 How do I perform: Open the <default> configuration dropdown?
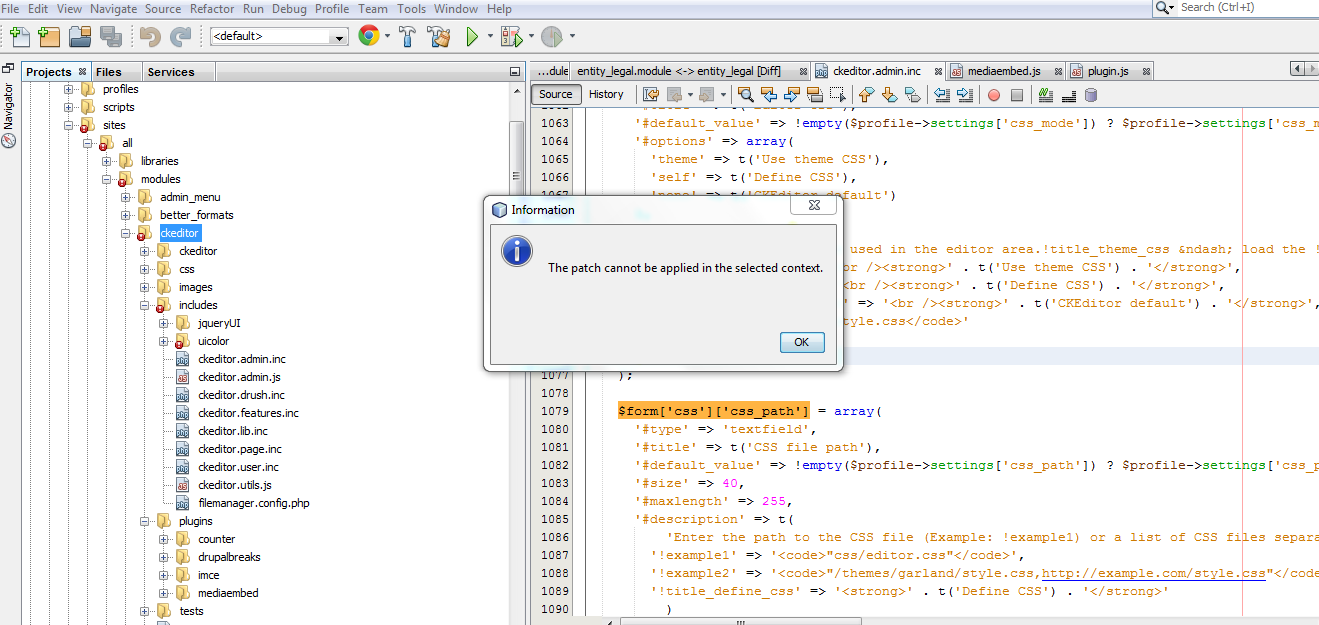[x=340, y=34]
